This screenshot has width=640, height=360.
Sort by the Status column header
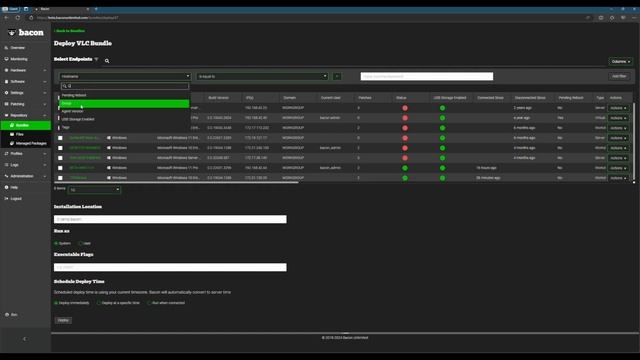[x=401, y=98]
